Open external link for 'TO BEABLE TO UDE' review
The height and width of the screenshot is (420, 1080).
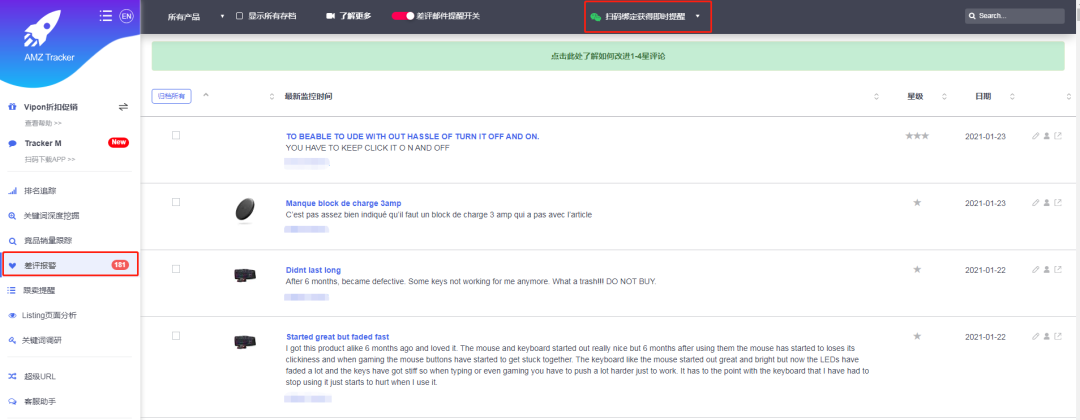coord(1058,136)
